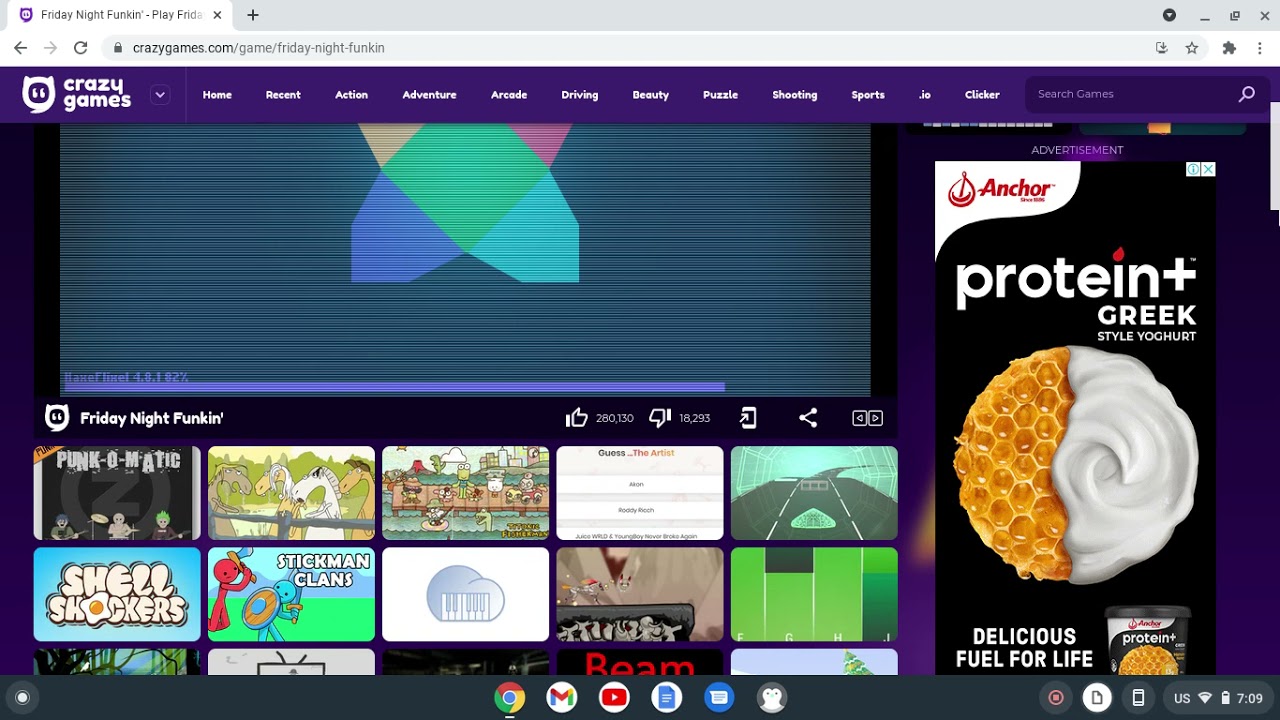1280x720 pixels.
Task: Go back to previous page
Action: 21,48
